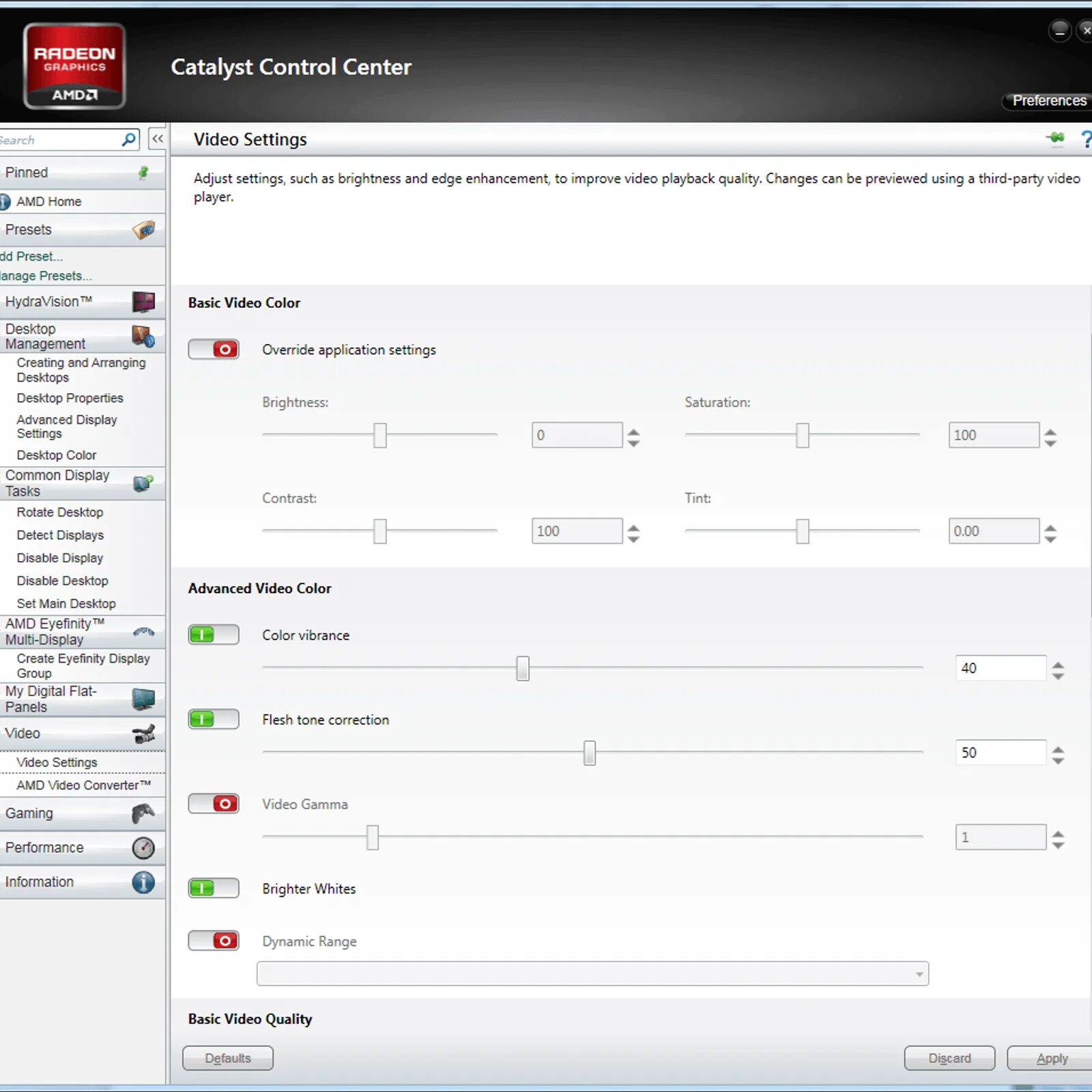The width and height of the screenshot is (1092, 1092).
Task: Go to AMD Home
Action: click(x=48, y=201)
